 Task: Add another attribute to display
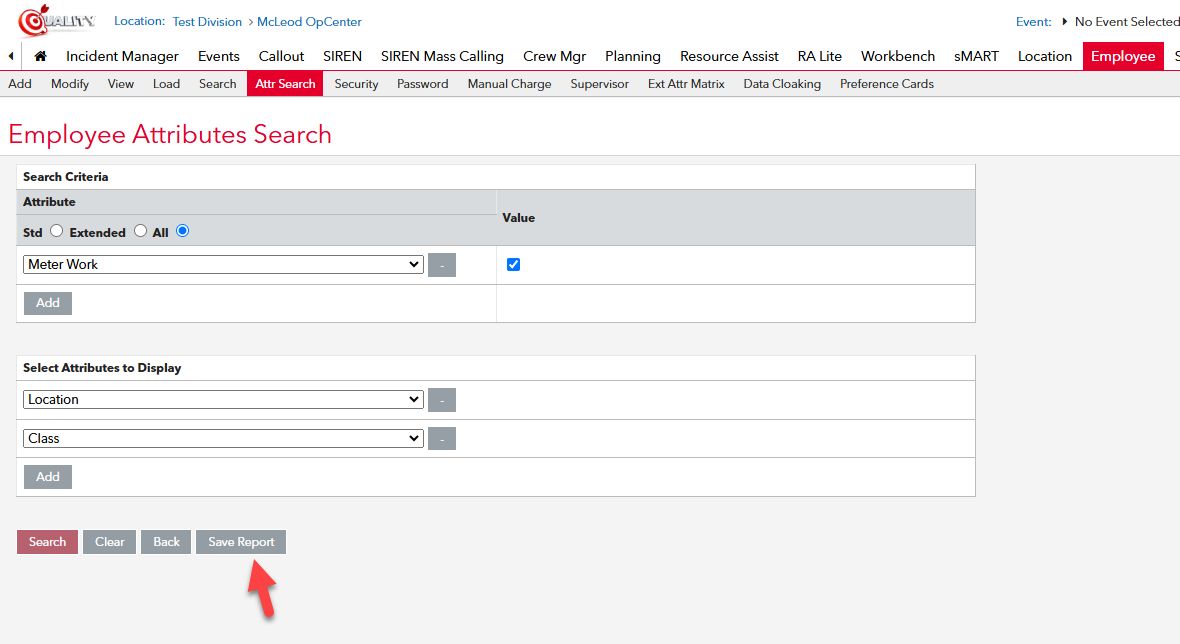pos(48,477)
